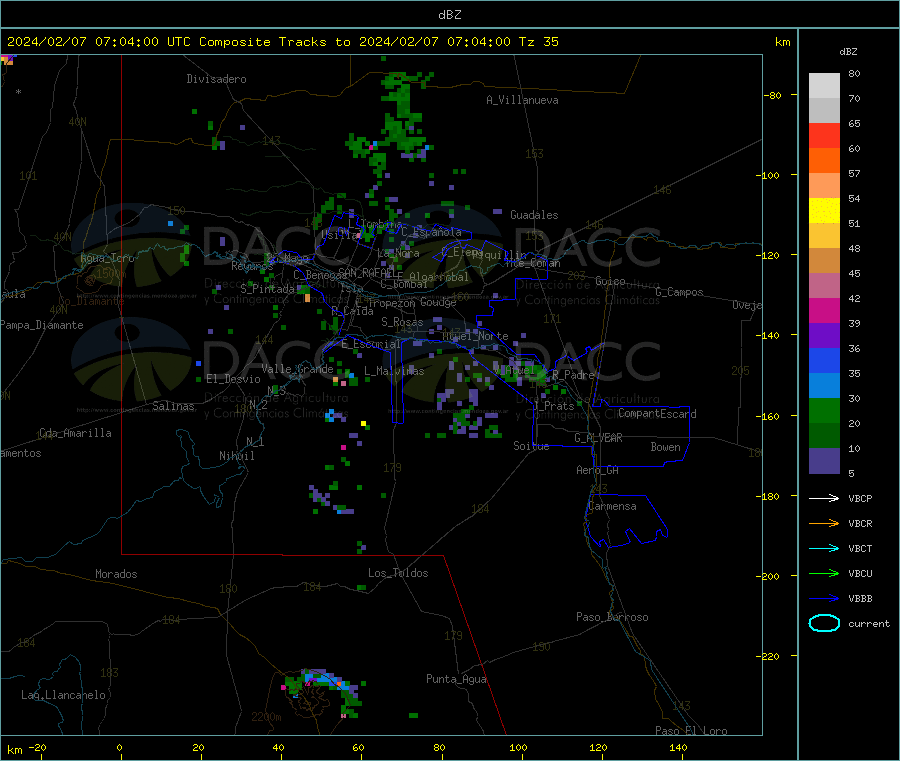
Task: Click the blue VBBB arrow legend icon
Action: point(824,599)
